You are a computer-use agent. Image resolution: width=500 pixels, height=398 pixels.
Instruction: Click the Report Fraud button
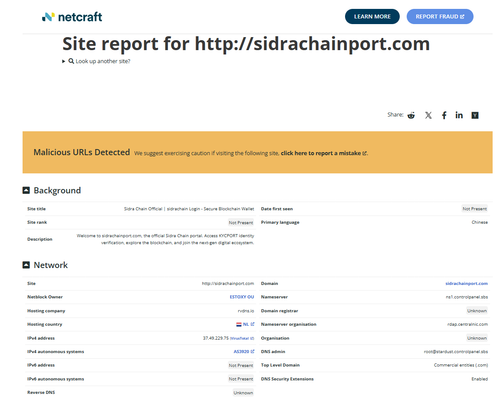(x=440, y=17)
